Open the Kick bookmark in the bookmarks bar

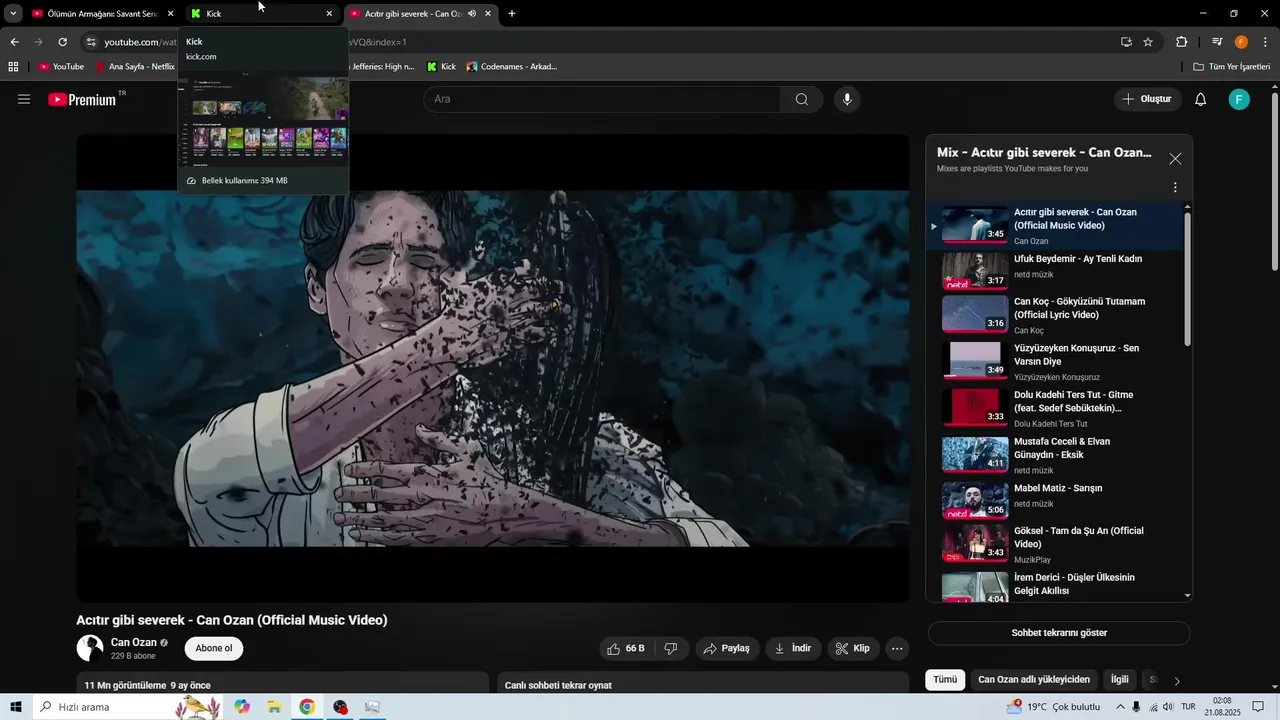441,66
